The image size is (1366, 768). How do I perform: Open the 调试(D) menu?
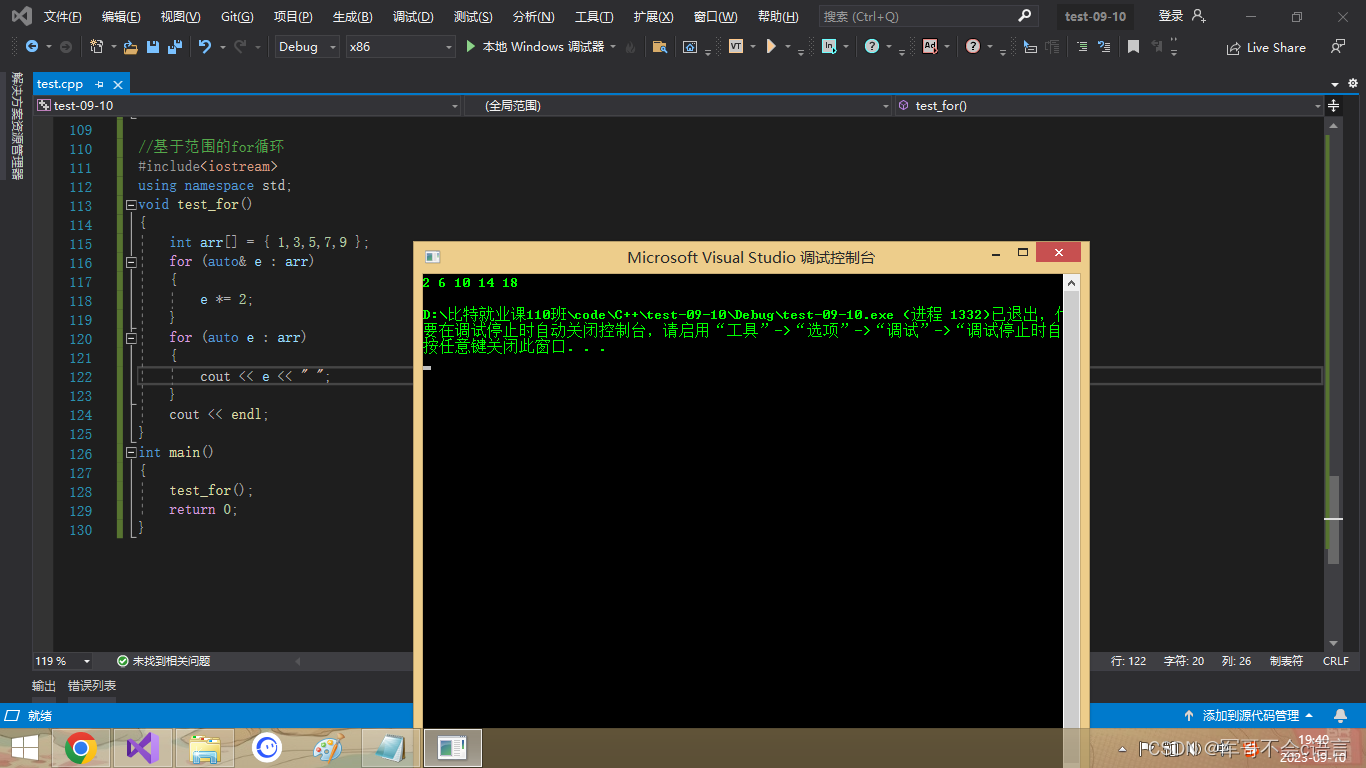(413, 17)
